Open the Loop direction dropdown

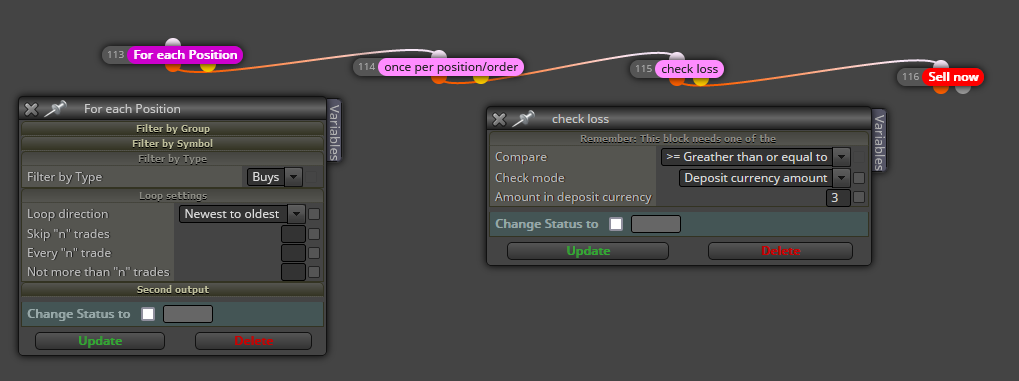(242, 214)
